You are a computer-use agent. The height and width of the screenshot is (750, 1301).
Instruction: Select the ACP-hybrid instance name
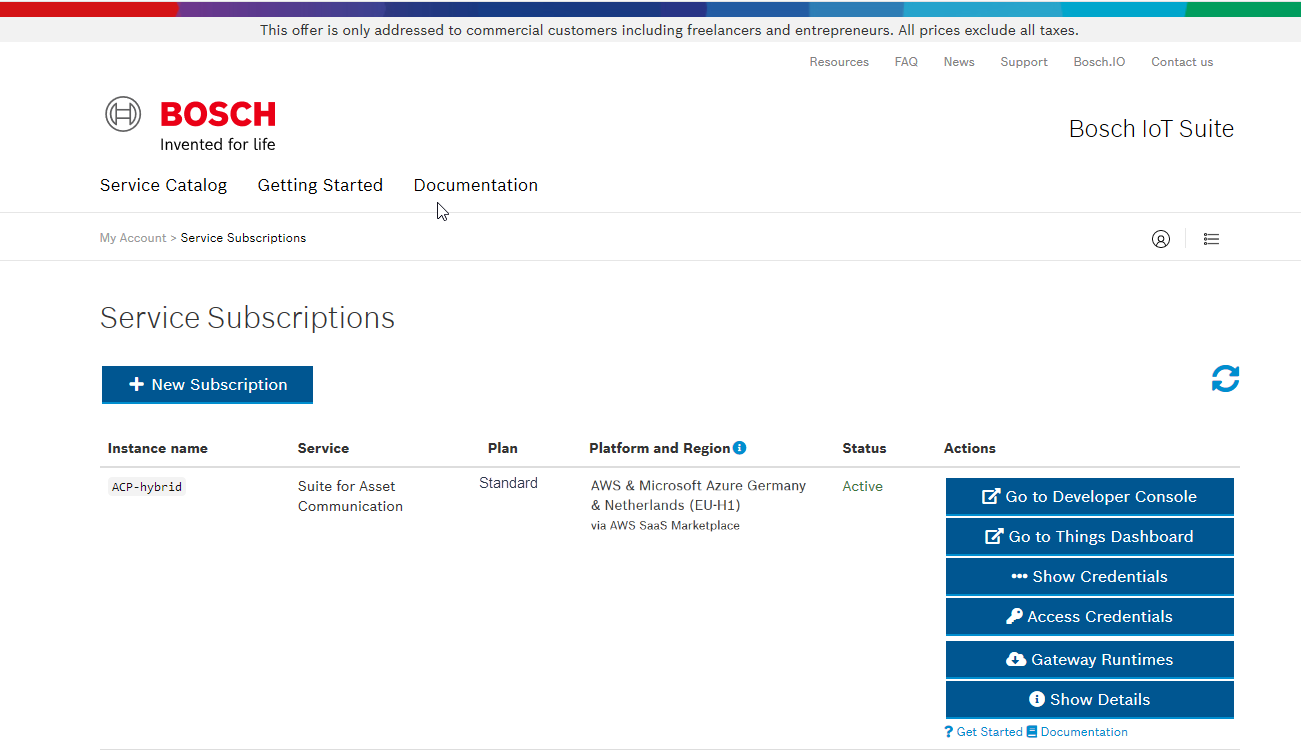tap(147, 487)
